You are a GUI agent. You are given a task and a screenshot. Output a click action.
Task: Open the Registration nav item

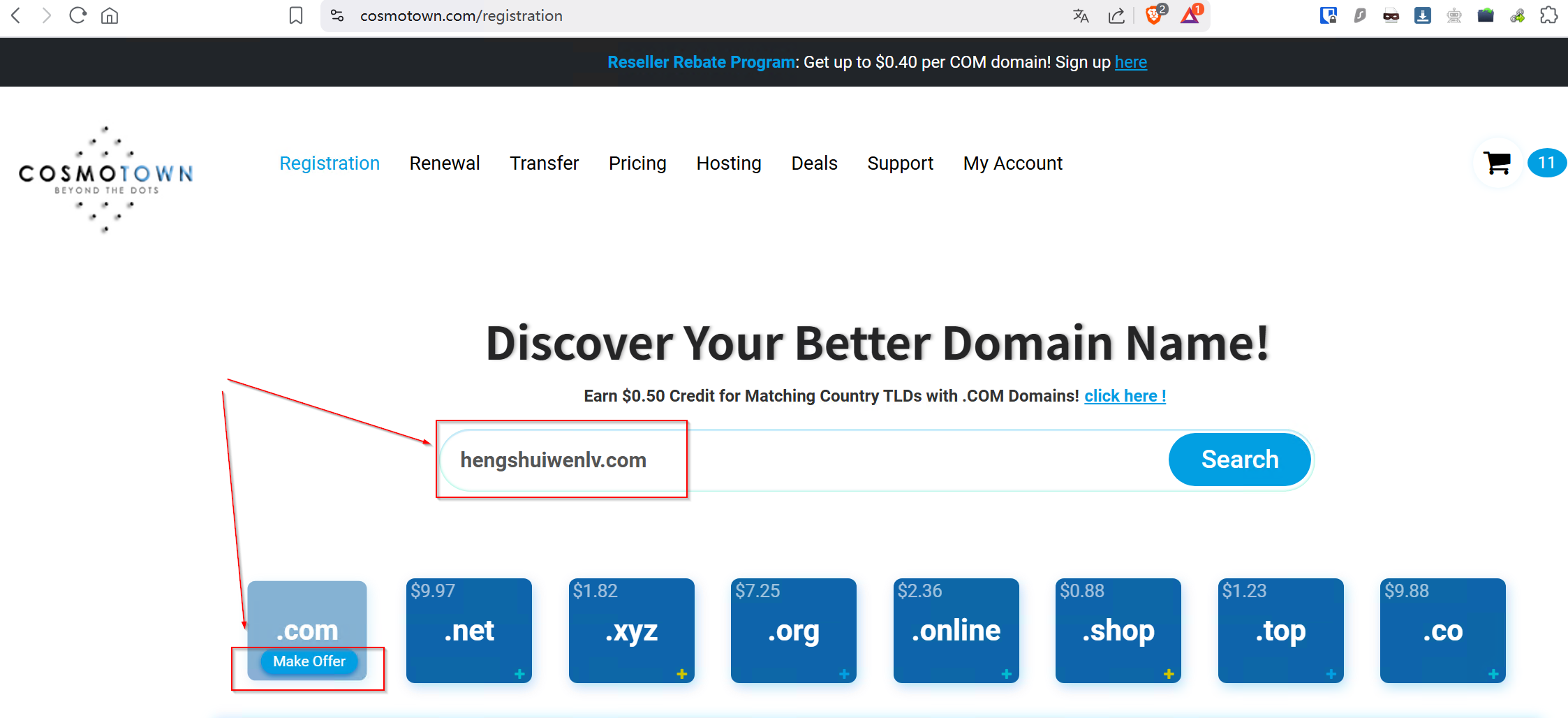click(330, 163)
